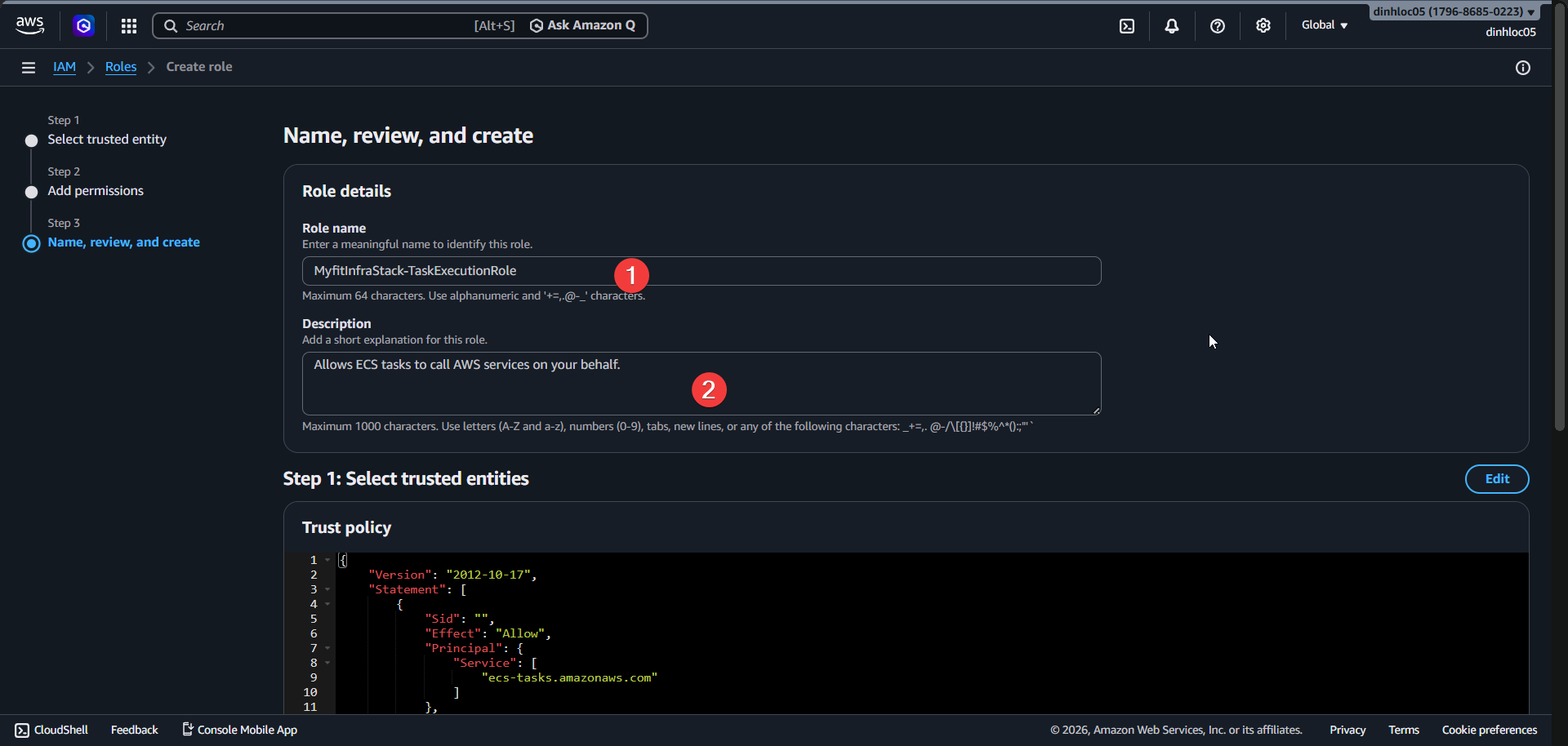
Task: Collapse line 3 of the trust policy JSON
Action: (x=327, y=589)
